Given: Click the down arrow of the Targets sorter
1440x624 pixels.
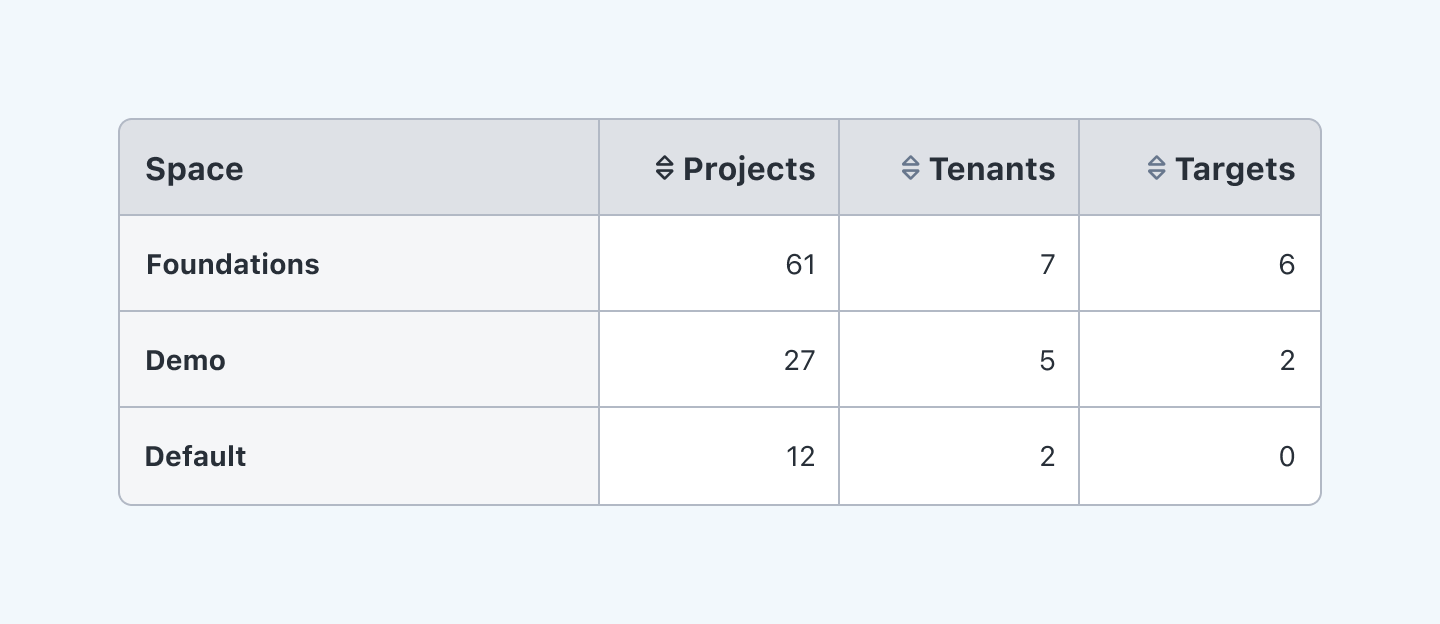Looking at the screenshot, I should coord(1156,174).
